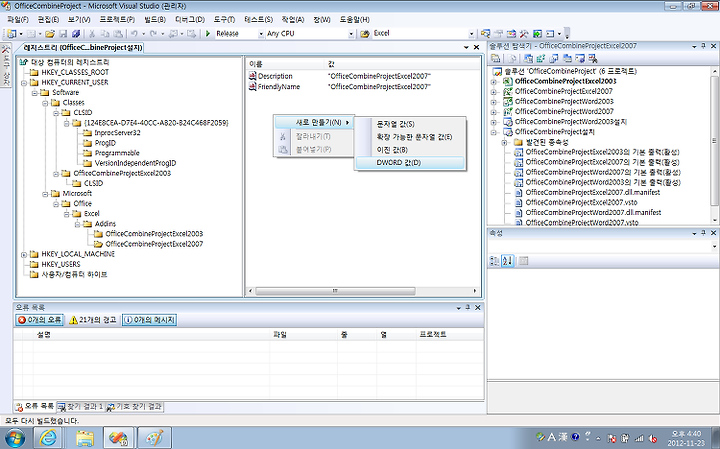The image size is (720, 449).
Task: Open the Object Browser toolbar icon
Action: point(512,34)
